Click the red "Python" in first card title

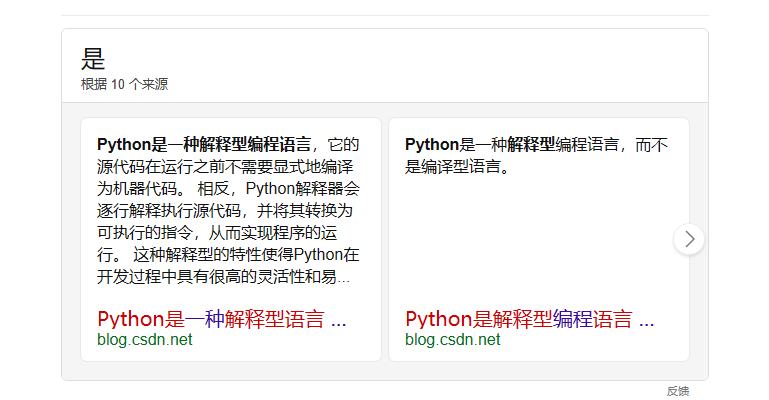pyautogui.click(x=130, y=319)
